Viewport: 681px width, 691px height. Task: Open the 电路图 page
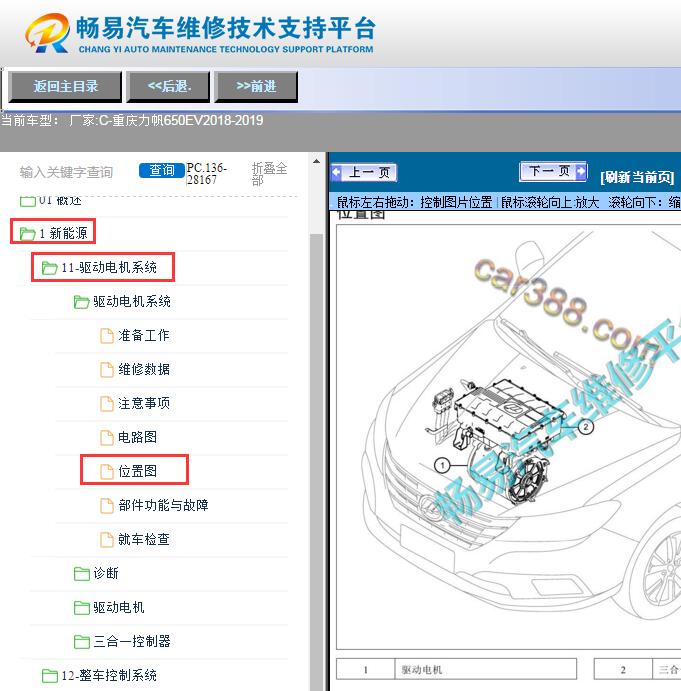137,437
